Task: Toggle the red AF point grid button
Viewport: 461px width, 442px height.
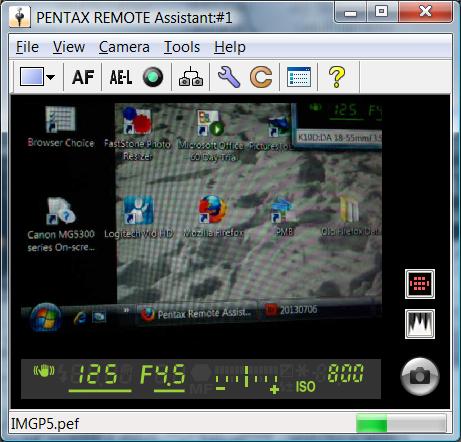Action: coord(420,284)
